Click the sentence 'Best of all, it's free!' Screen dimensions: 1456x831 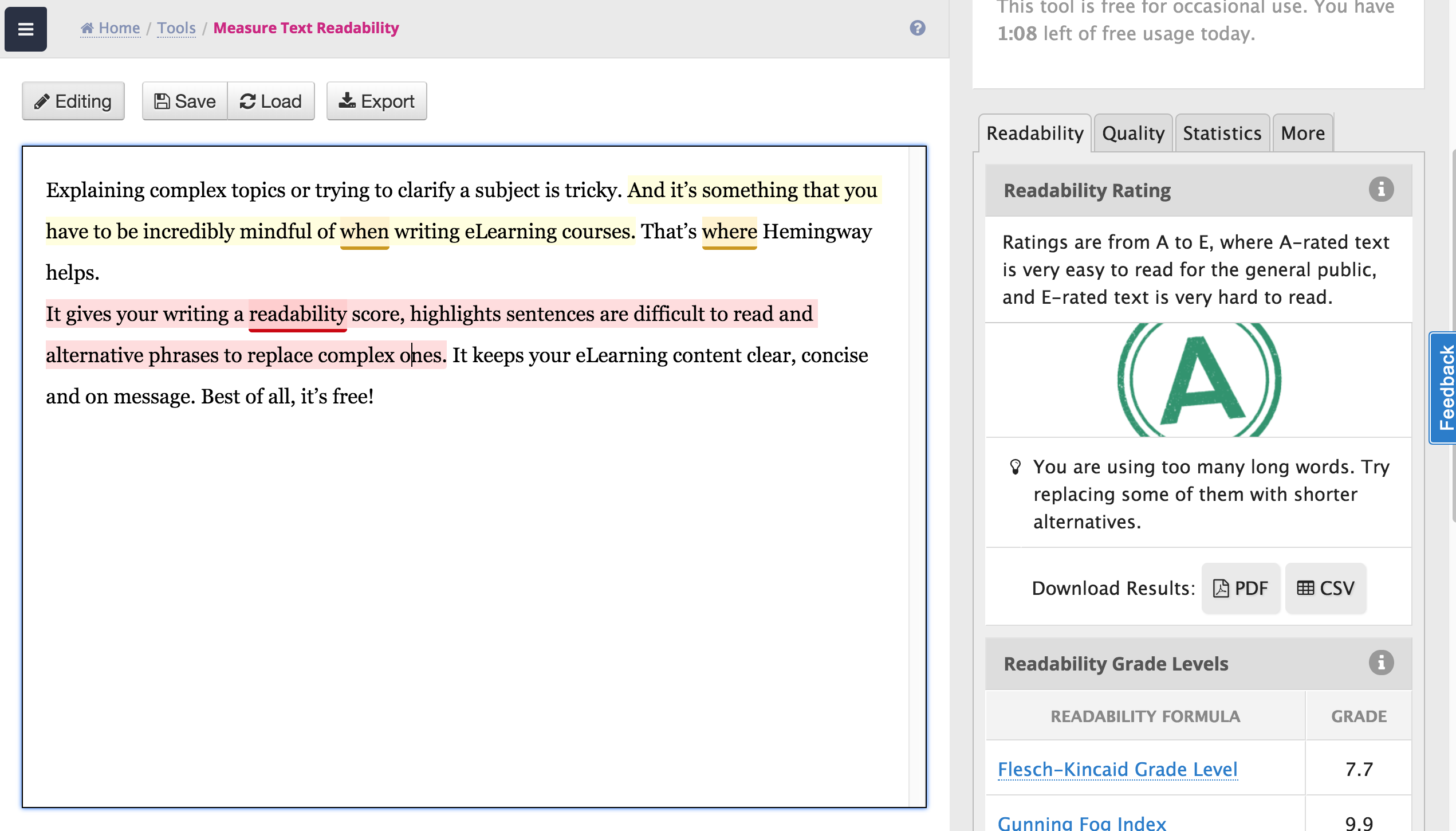click(288, 397)
